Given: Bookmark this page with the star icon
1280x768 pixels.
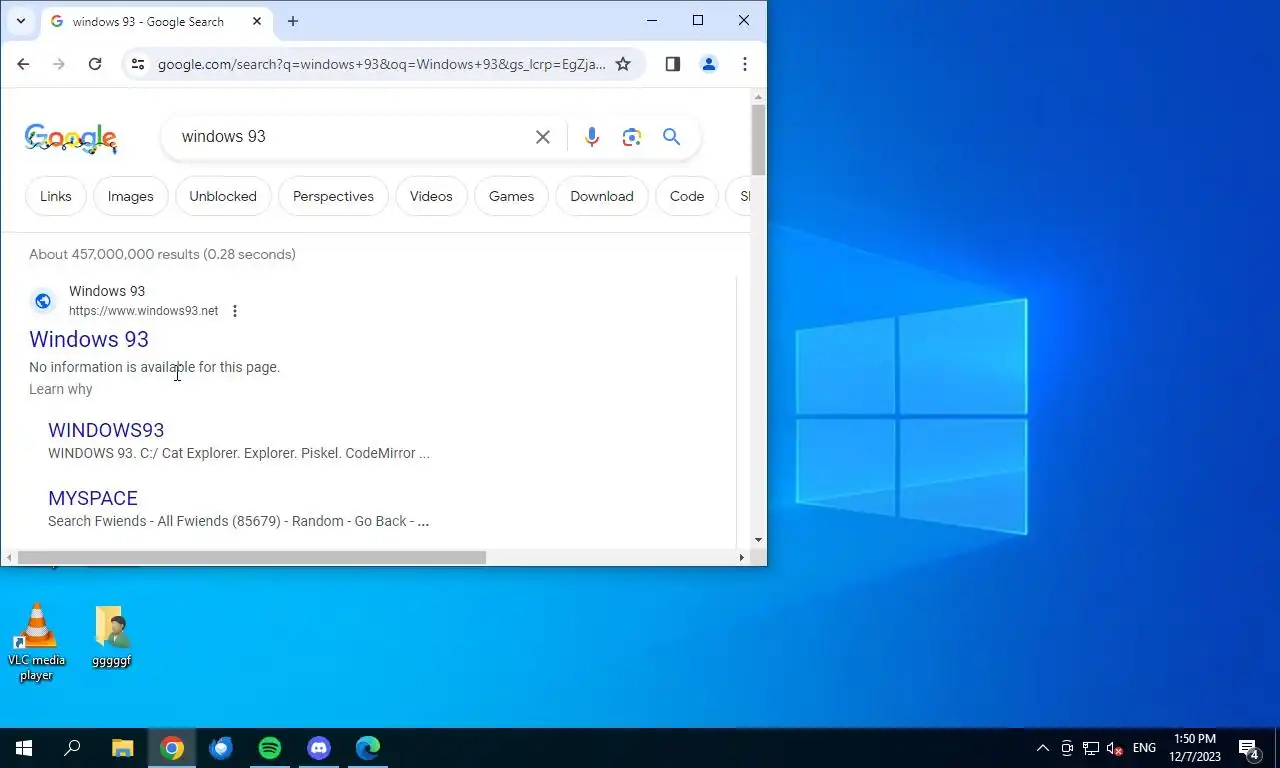Looking at the screenshot, I should click(623, 64).
